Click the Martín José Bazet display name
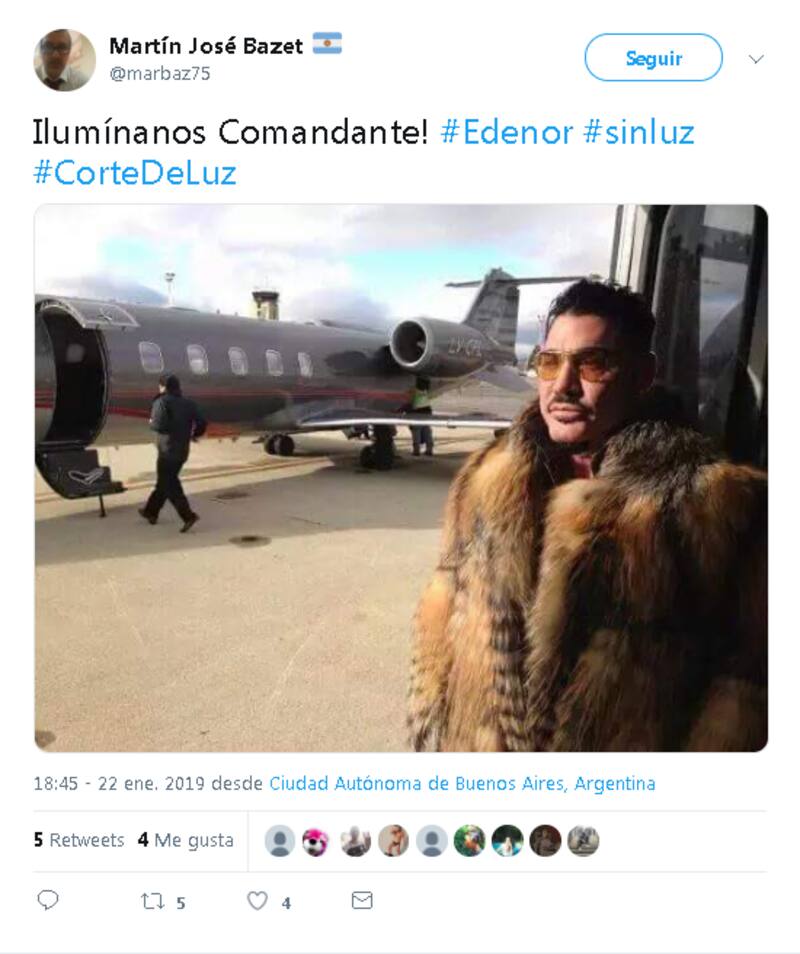 (206, 46)
